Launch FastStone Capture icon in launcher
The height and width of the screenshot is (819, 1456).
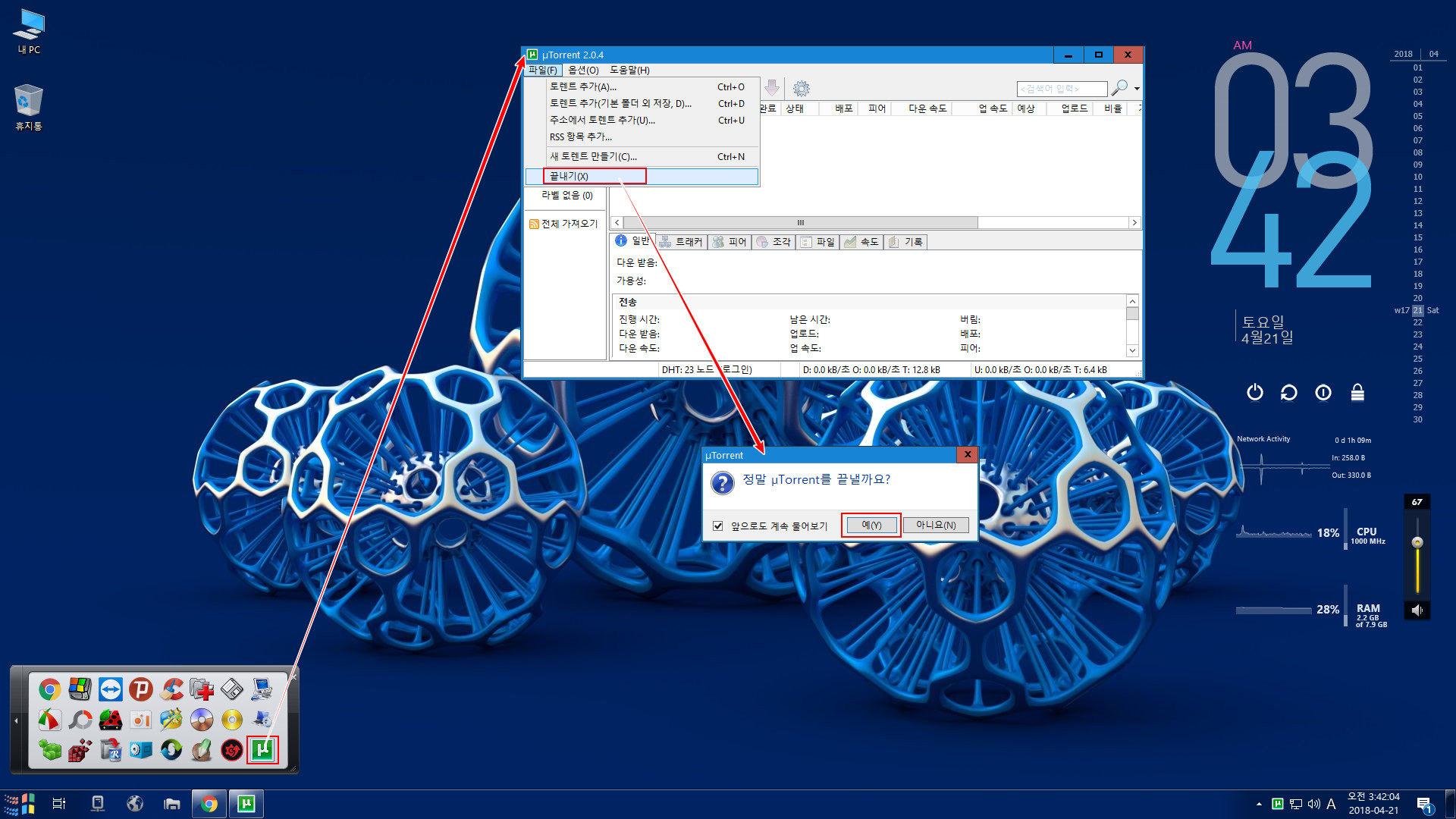(x=50, y=720)
